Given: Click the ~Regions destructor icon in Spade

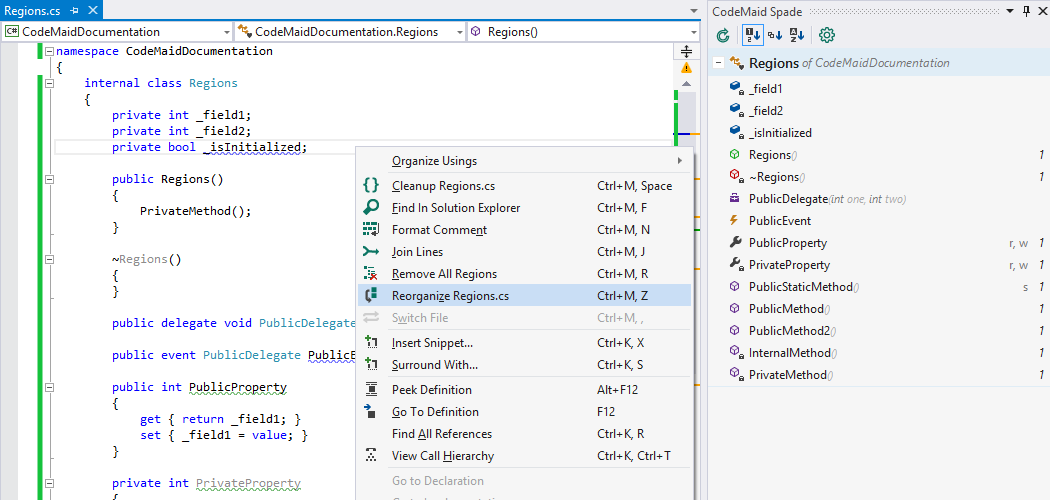Looking at the screenshot, I should tap(736, 177).
